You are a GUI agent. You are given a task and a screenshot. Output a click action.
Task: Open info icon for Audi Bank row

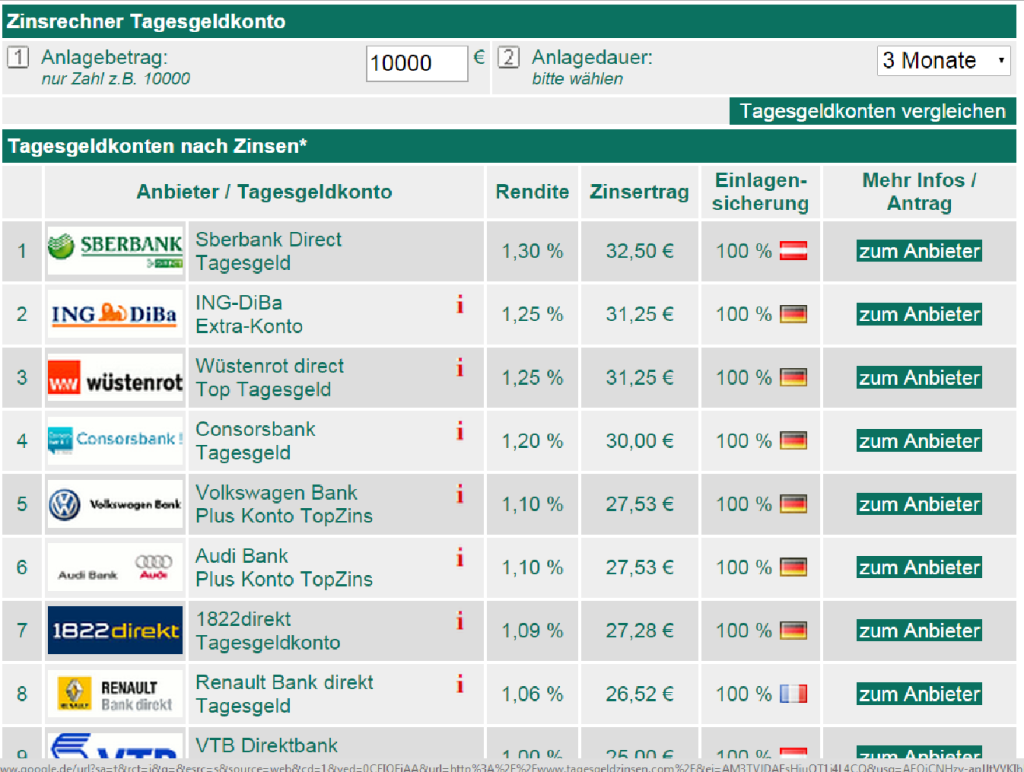click(460, 557)
